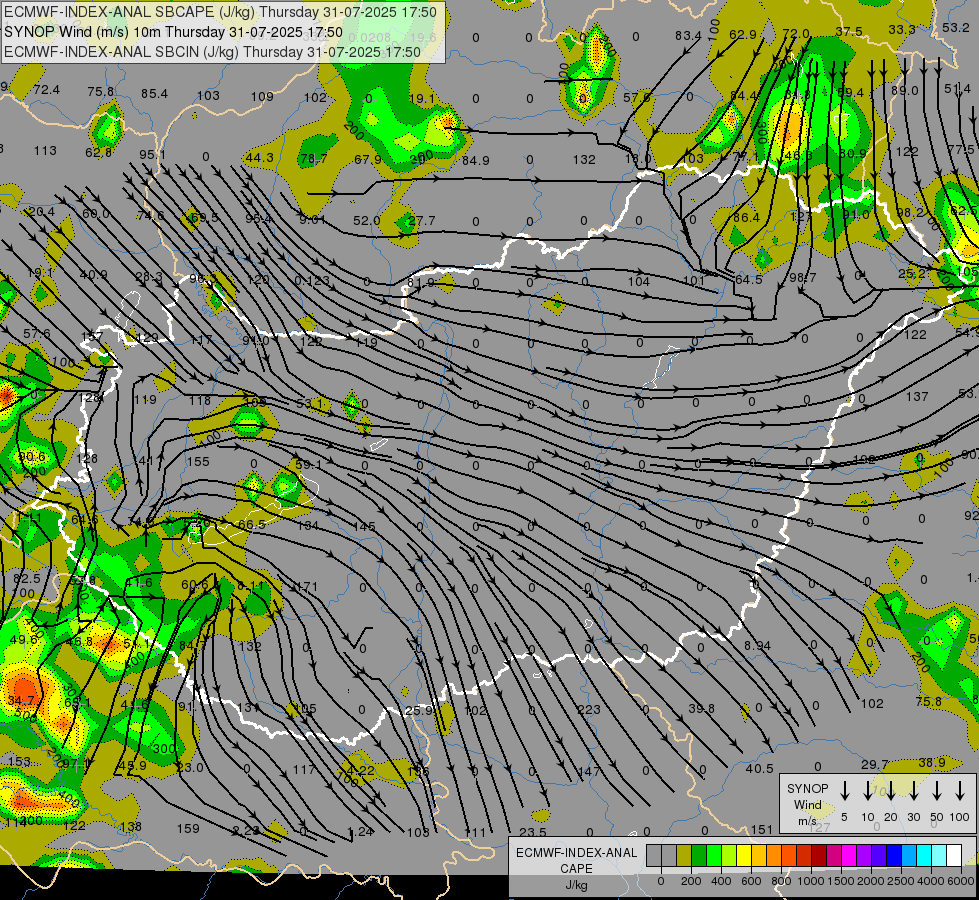Click the map value 59.1
The width and height of the screenshot is (979, 900).
click(x=308, y=465)
